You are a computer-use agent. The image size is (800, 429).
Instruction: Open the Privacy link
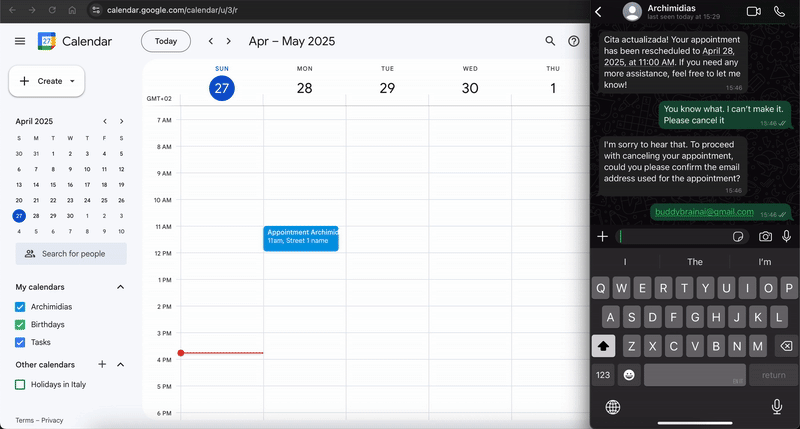coord(52,420)
